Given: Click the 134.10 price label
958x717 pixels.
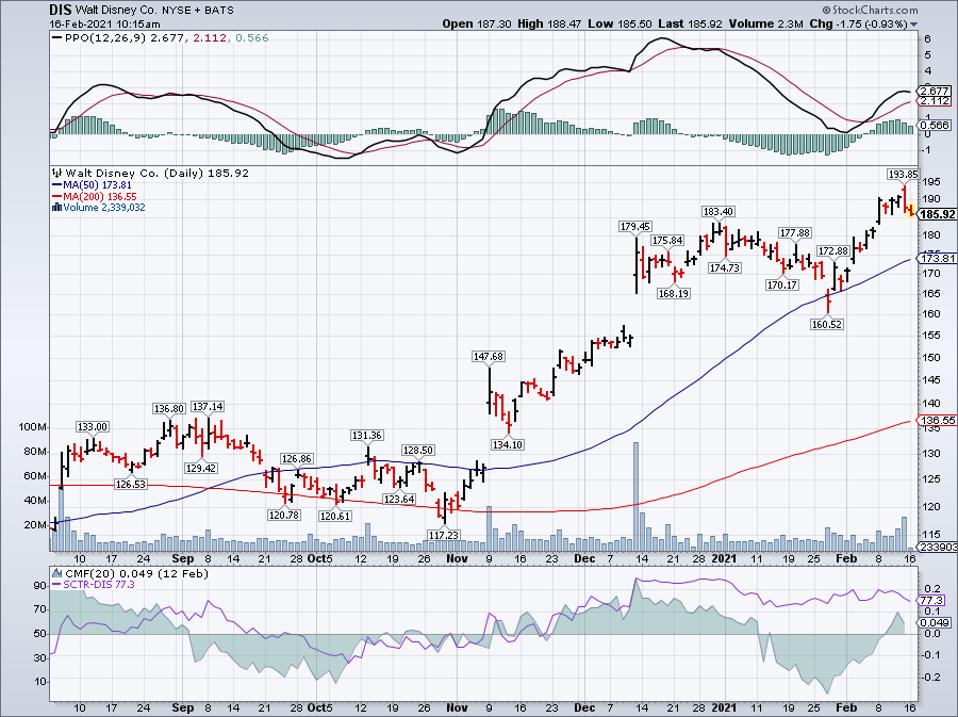Looking at the screenshot, I should [508, 445].
